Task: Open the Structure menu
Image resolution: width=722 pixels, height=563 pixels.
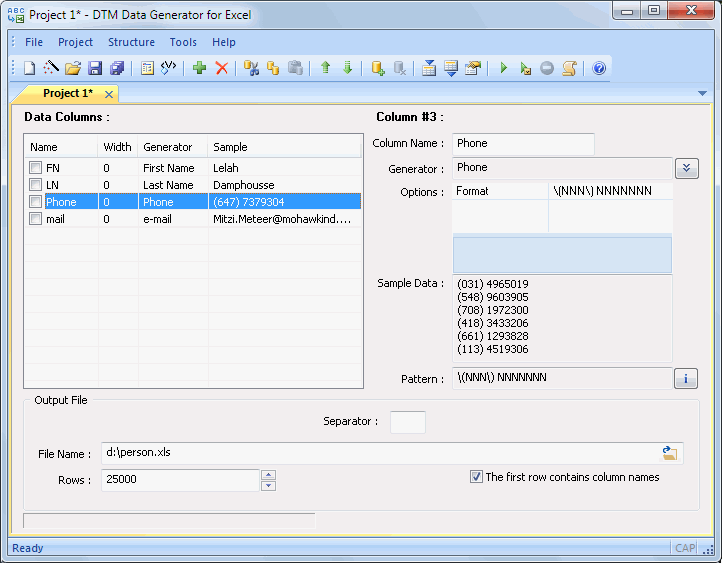Action: 131,42
